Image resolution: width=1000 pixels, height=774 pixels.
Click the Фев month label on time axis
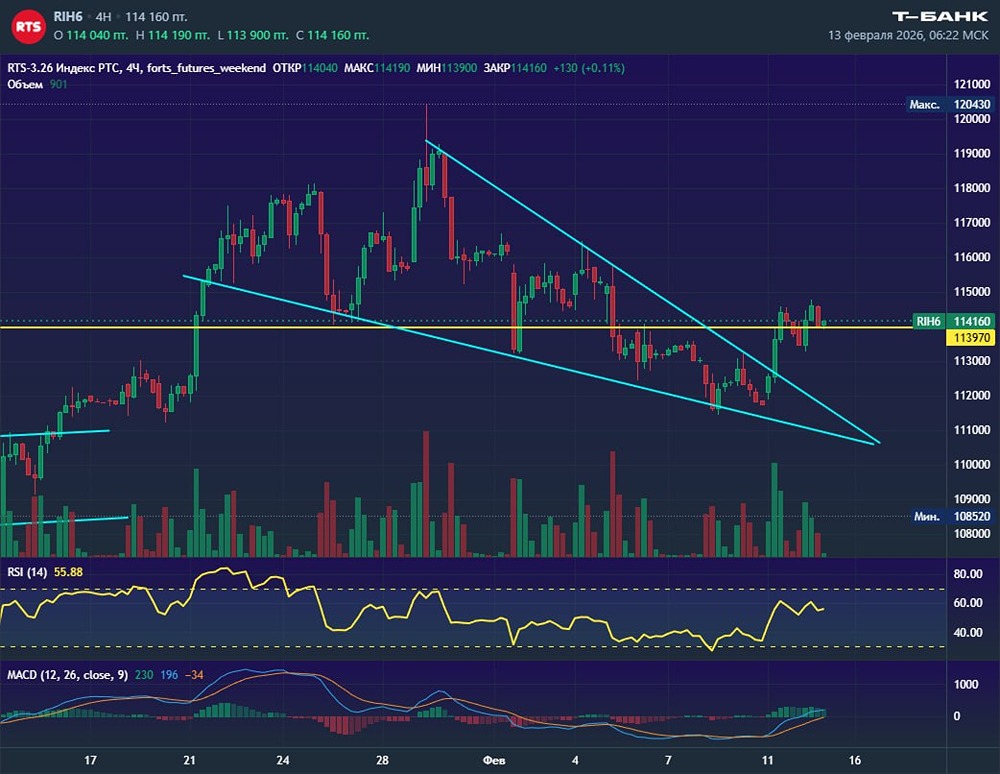[494, 760]
